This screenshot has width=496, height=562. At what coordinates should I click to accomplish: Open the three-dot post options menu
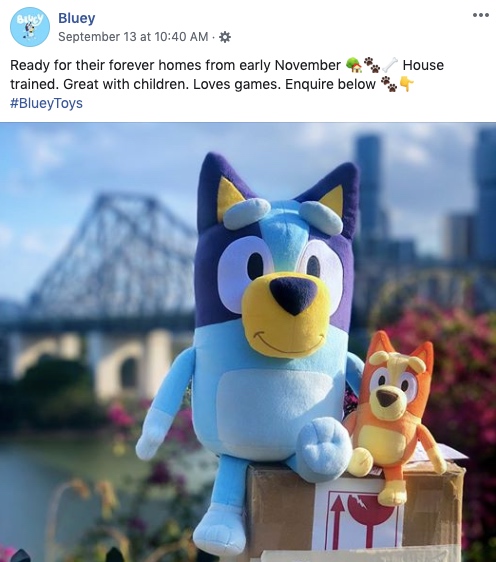[481, 15]
